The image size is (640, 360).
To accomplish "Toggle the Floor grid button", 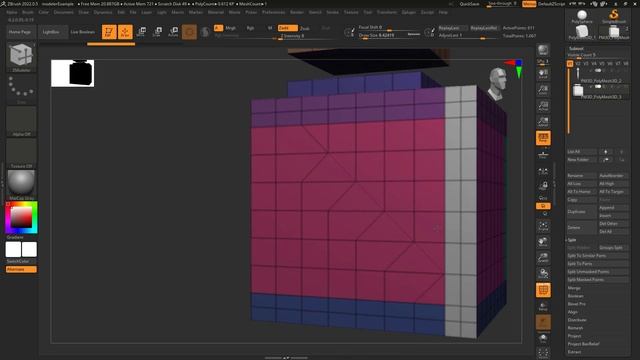I will coord(543,155).
